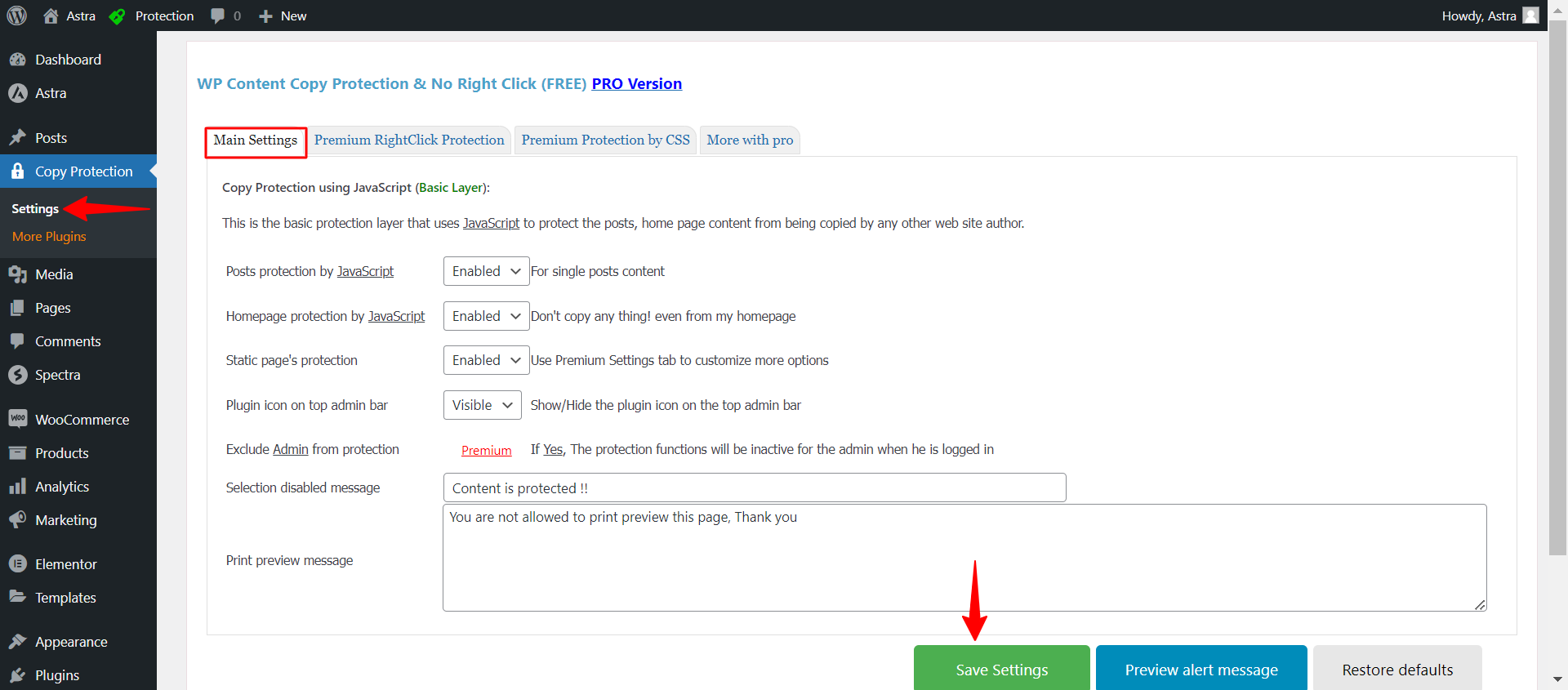1568x690 pixels.
Task: Click the green Protection plugin icon
Action: 117,16
